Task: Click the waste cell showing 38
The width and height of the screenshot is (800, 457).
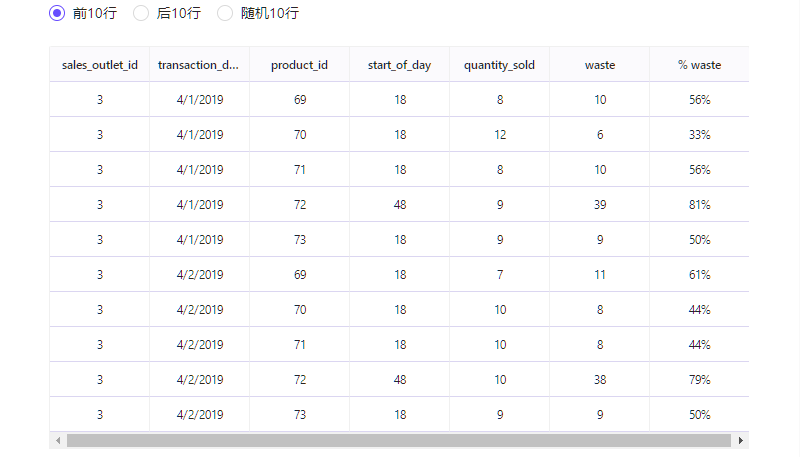Action: (x=599, y=379)
